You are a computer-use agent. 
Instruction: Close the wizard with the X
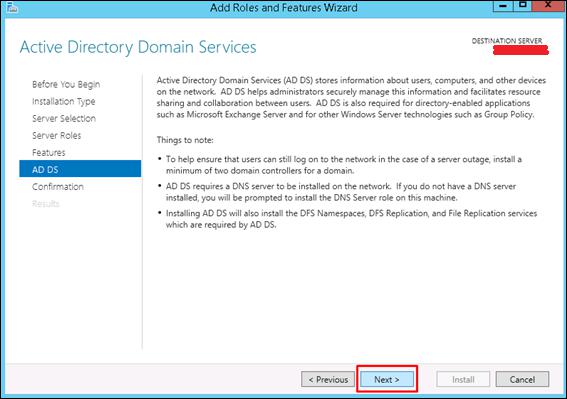(549, 5)
